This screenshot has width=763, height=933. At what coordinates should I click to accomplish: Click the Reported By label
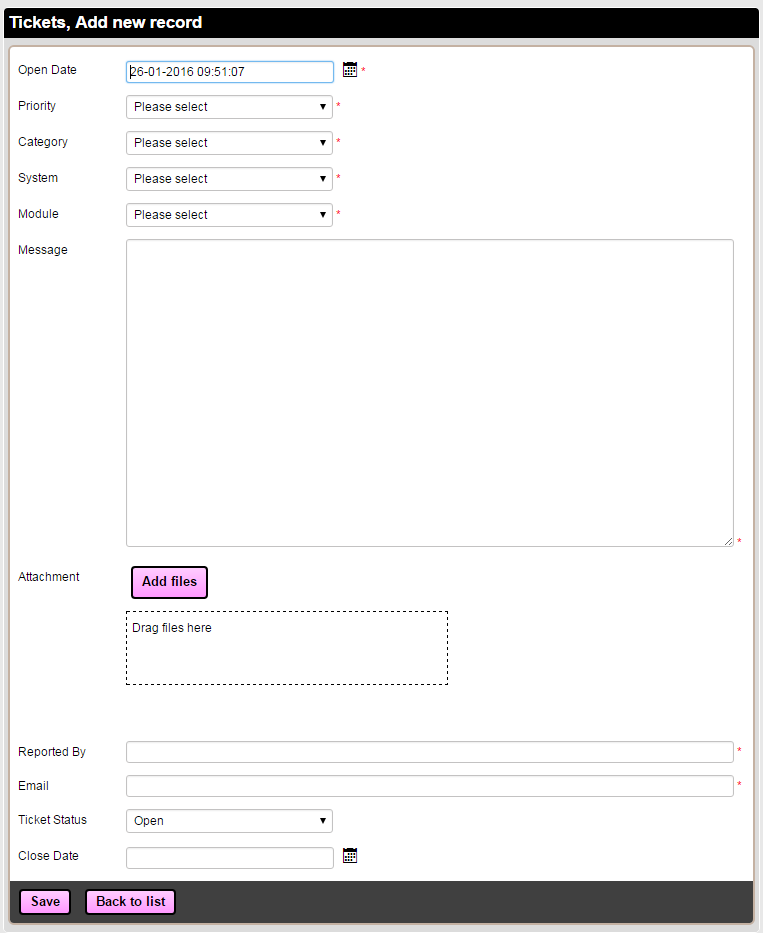pos(52,752)
